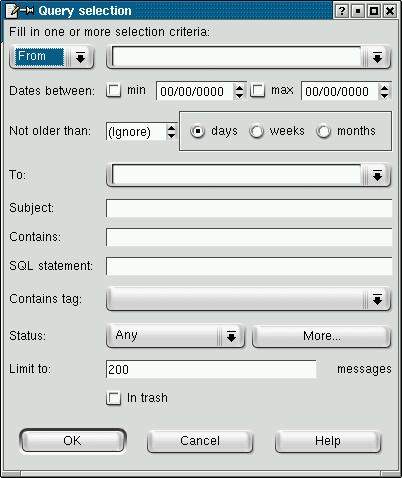Click the question mark help icon
Image resolution: width=402 pixels, height=478 pixels.
(x=341, y=11)
